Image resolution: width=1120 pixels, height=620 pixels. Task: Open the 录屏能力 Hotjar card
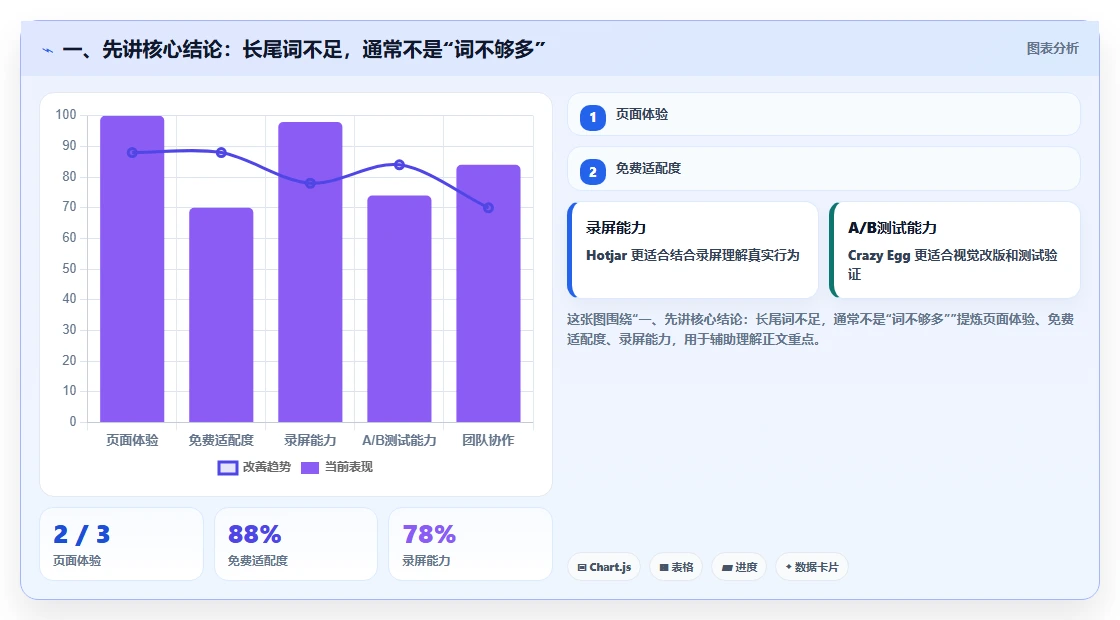[x=693, y=249]
